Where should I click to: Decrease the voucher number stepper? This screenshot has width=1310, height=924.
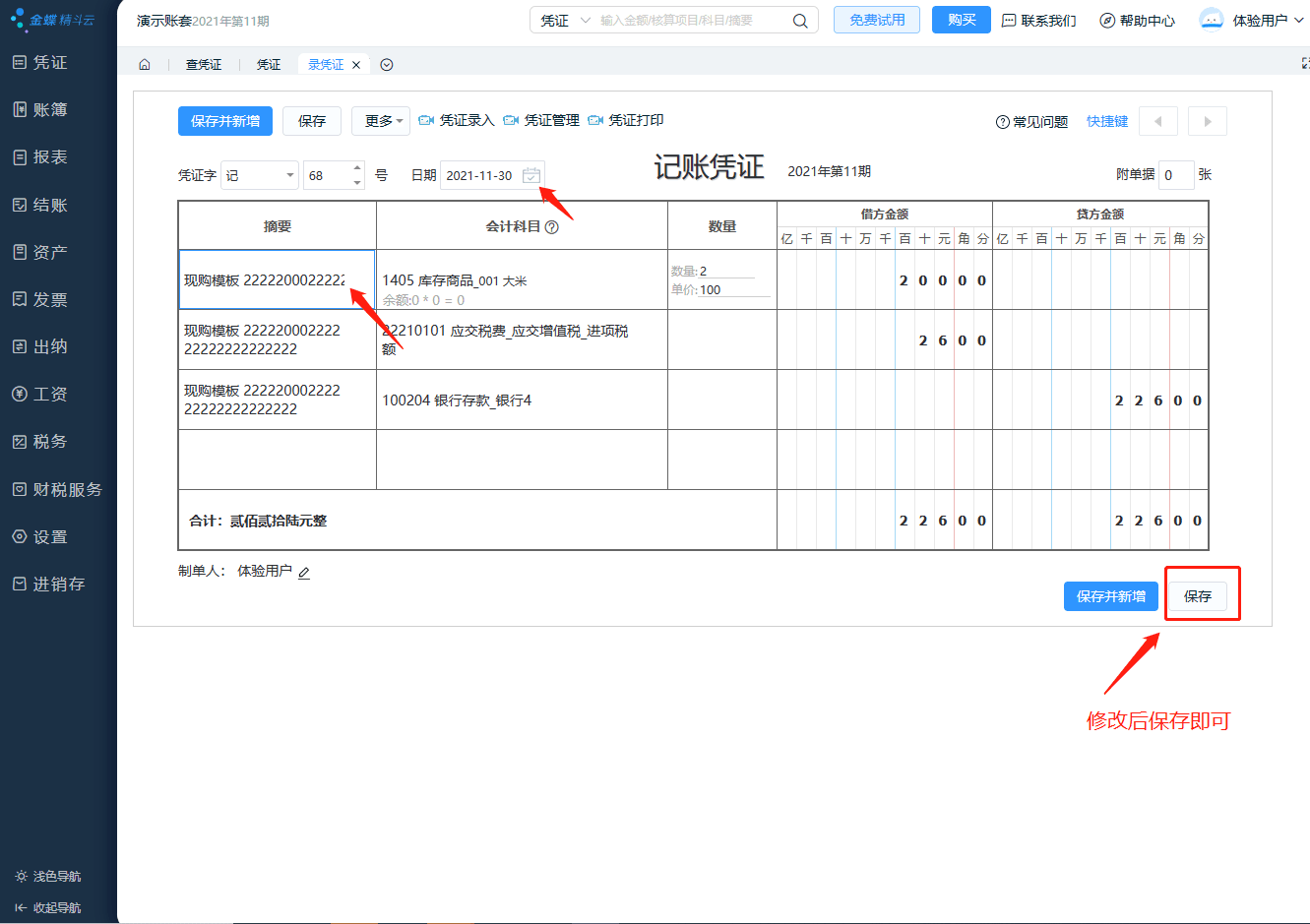[x=357, y=182]
